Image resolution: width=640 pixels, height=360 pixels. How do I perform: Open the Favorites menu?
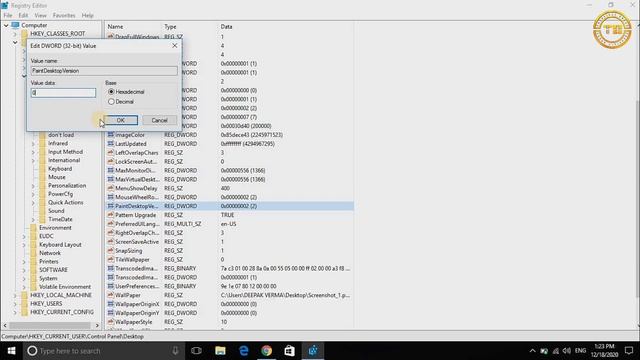click(x=64, y=16)
